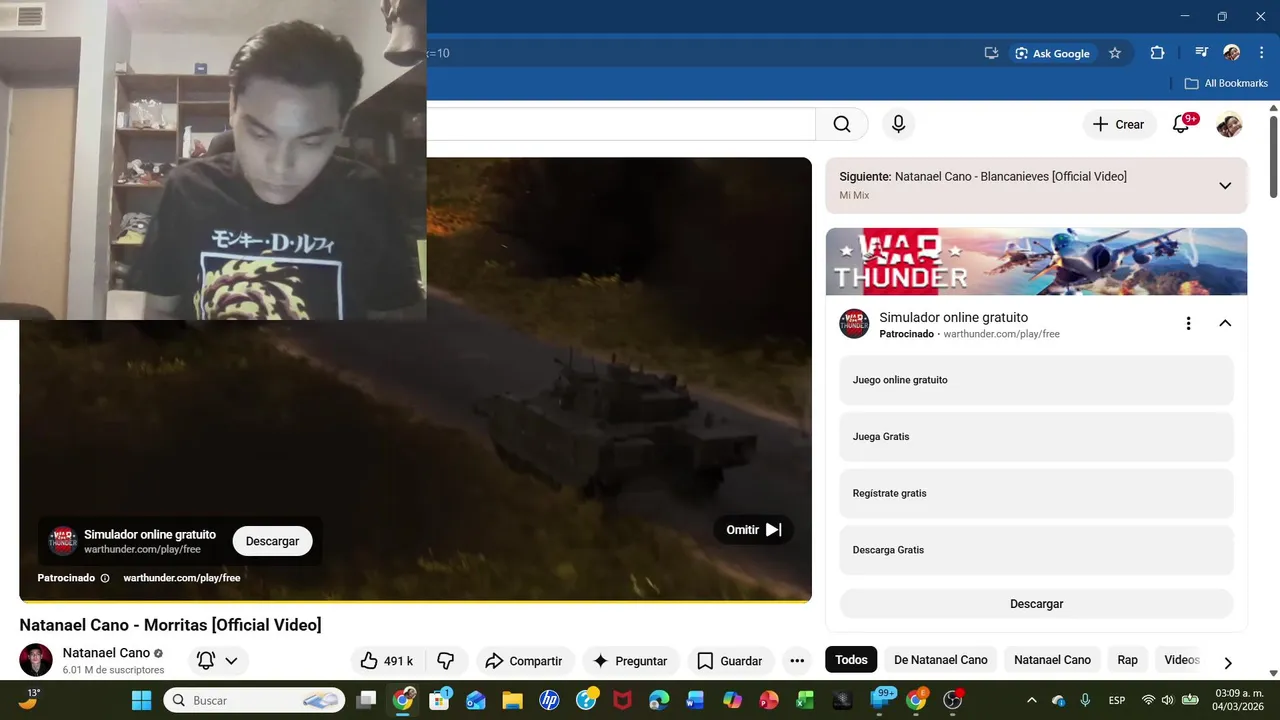1280x720 pixels.
Task: Click Descarga Gratis ad link
Action: [1036, 550]
